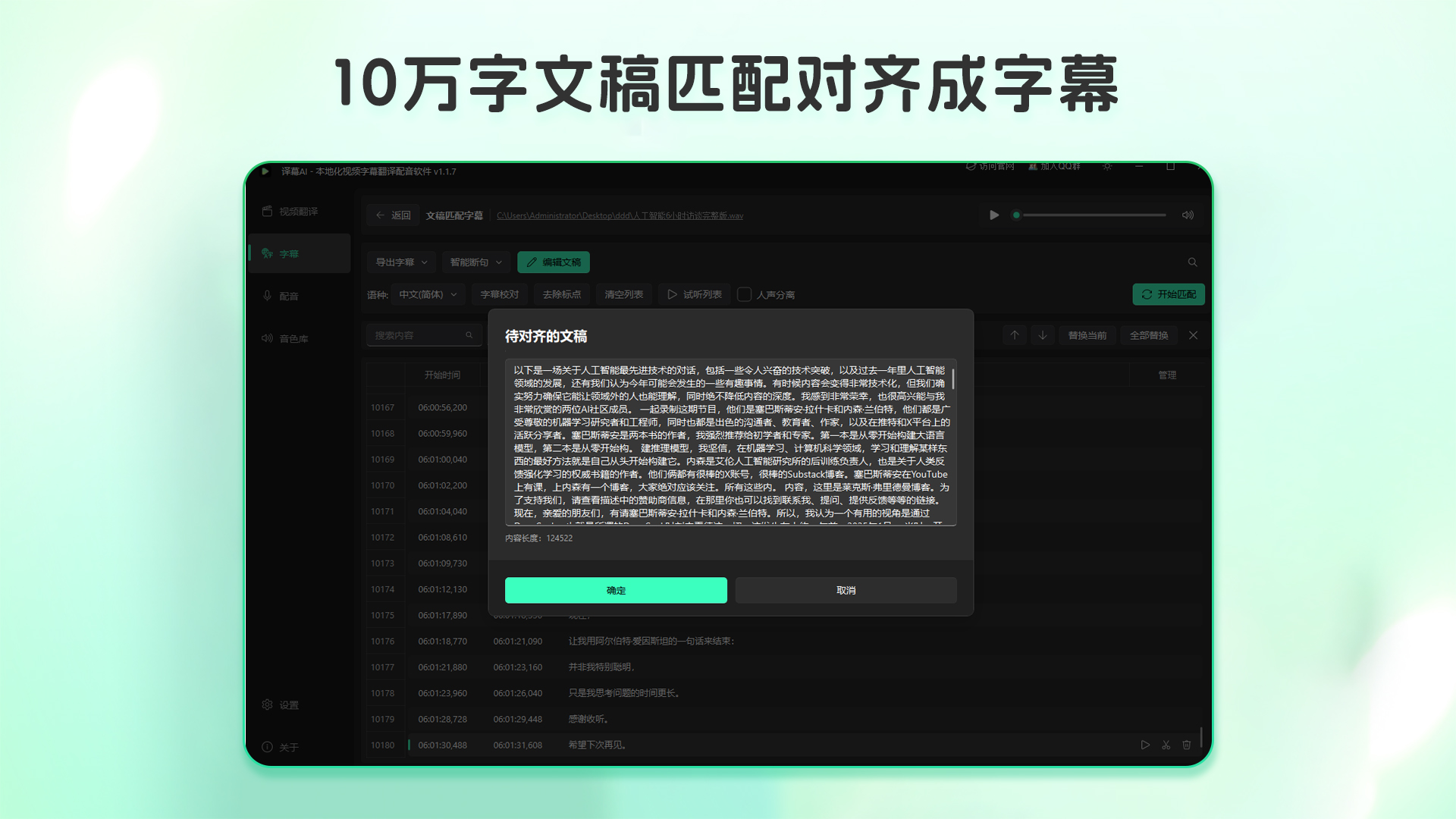Screen dimensions: 1456x819
Task: Delete subtitle row 10180 trash icon
Action: (x=1187, y=745)
